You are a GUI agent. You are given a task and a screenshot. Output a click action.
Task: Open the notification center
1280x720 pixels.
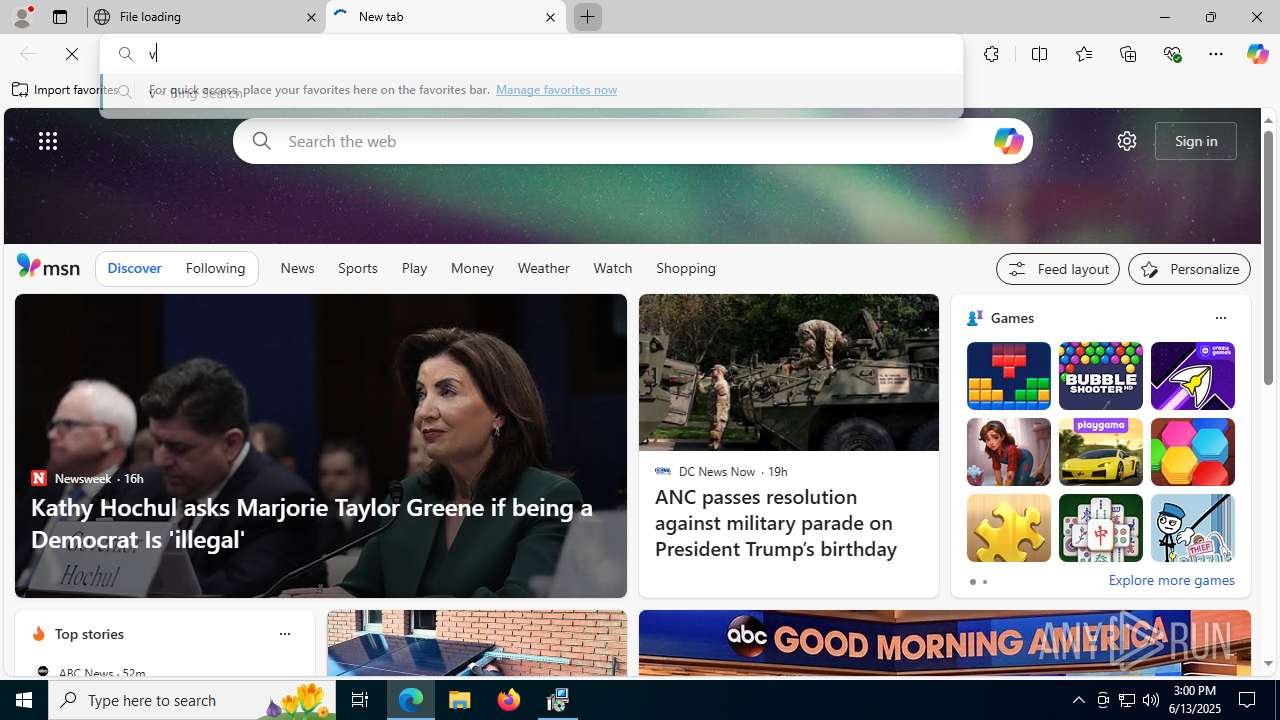(x=1248, y=700)
